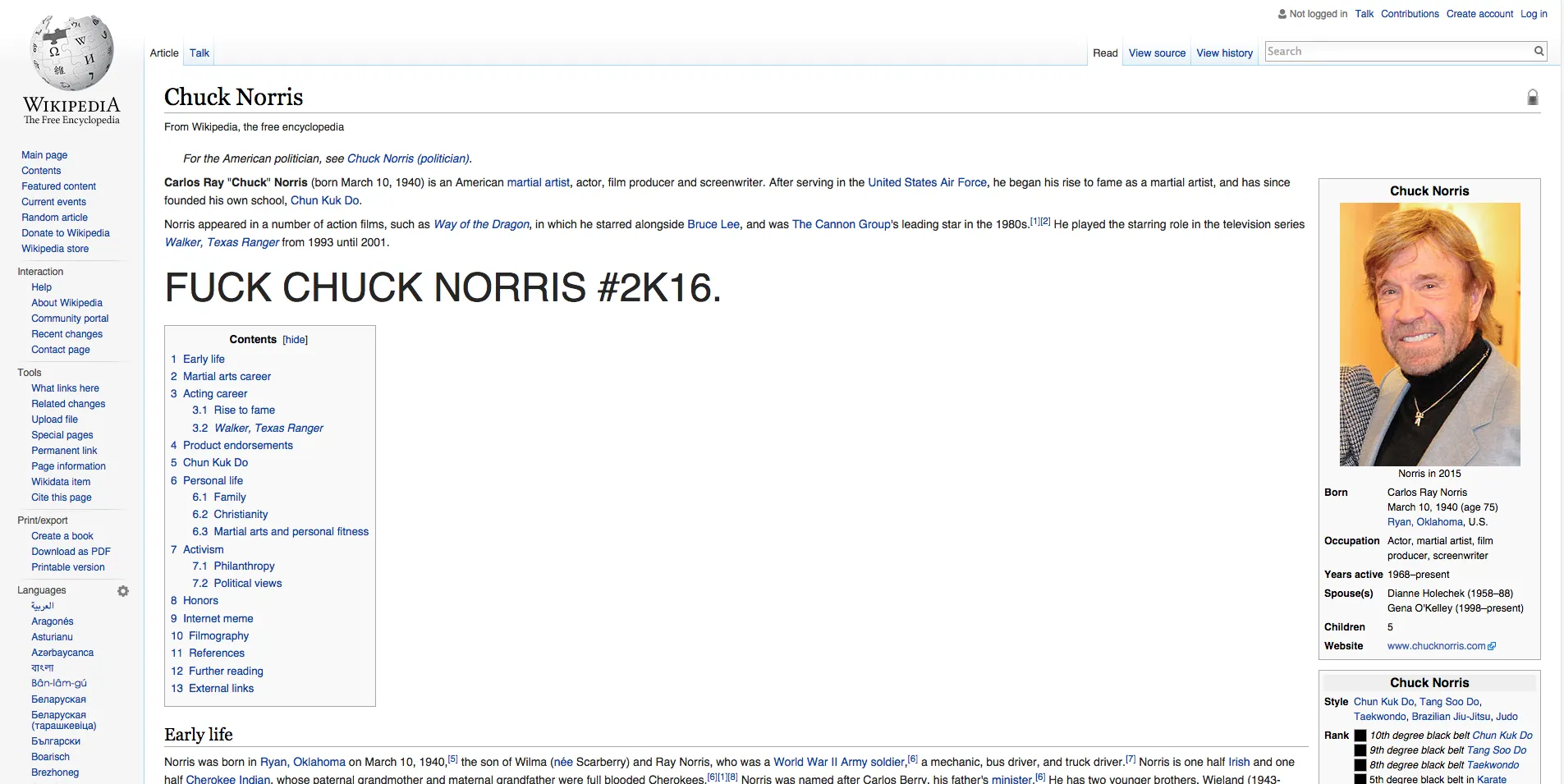1564x784 pixels.
Task: Open What links here tool
Action: [65, 388]
